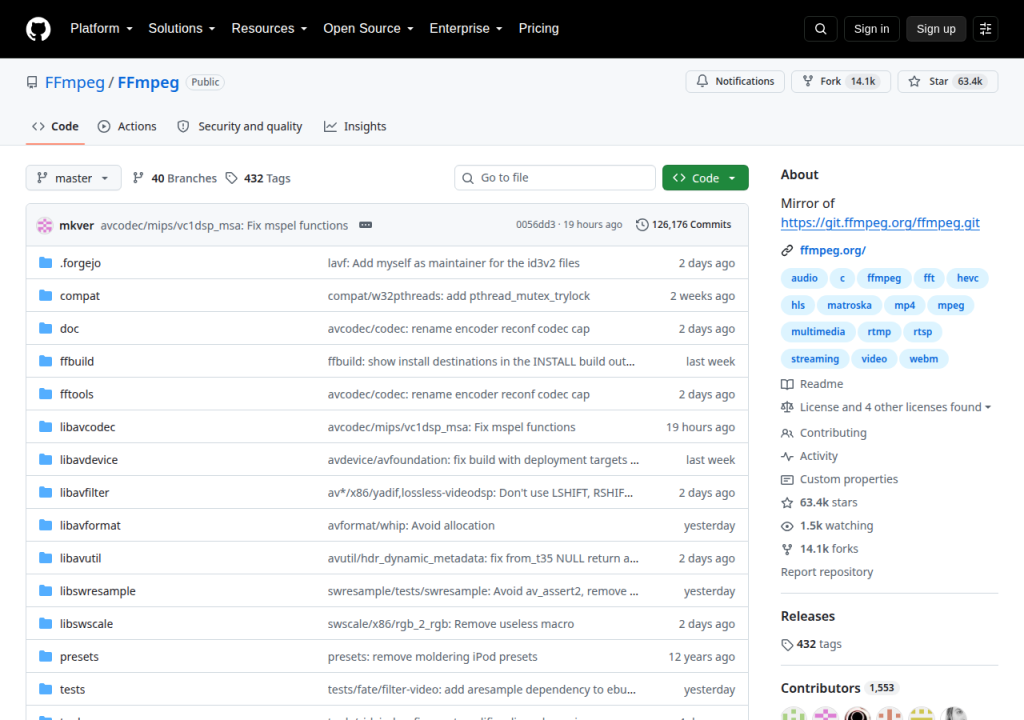Click the license scale icon
Image resolution: width=1024 pixels, height=720 pixels.
click(787, 407)
